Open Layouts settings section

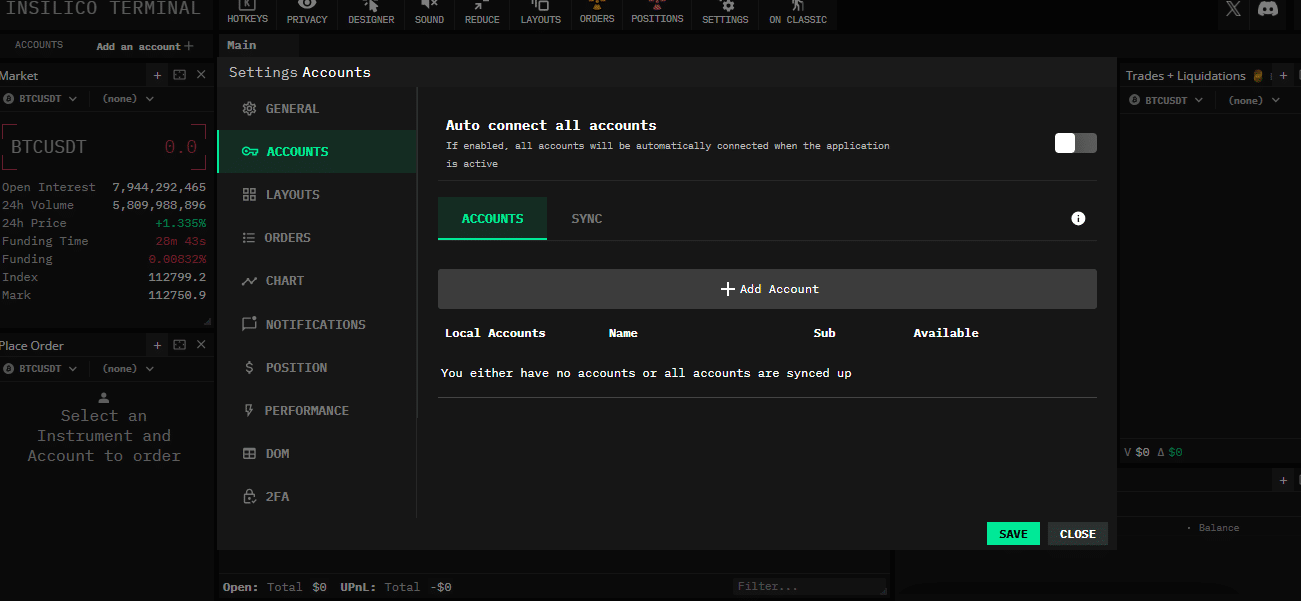click(317, 195)
